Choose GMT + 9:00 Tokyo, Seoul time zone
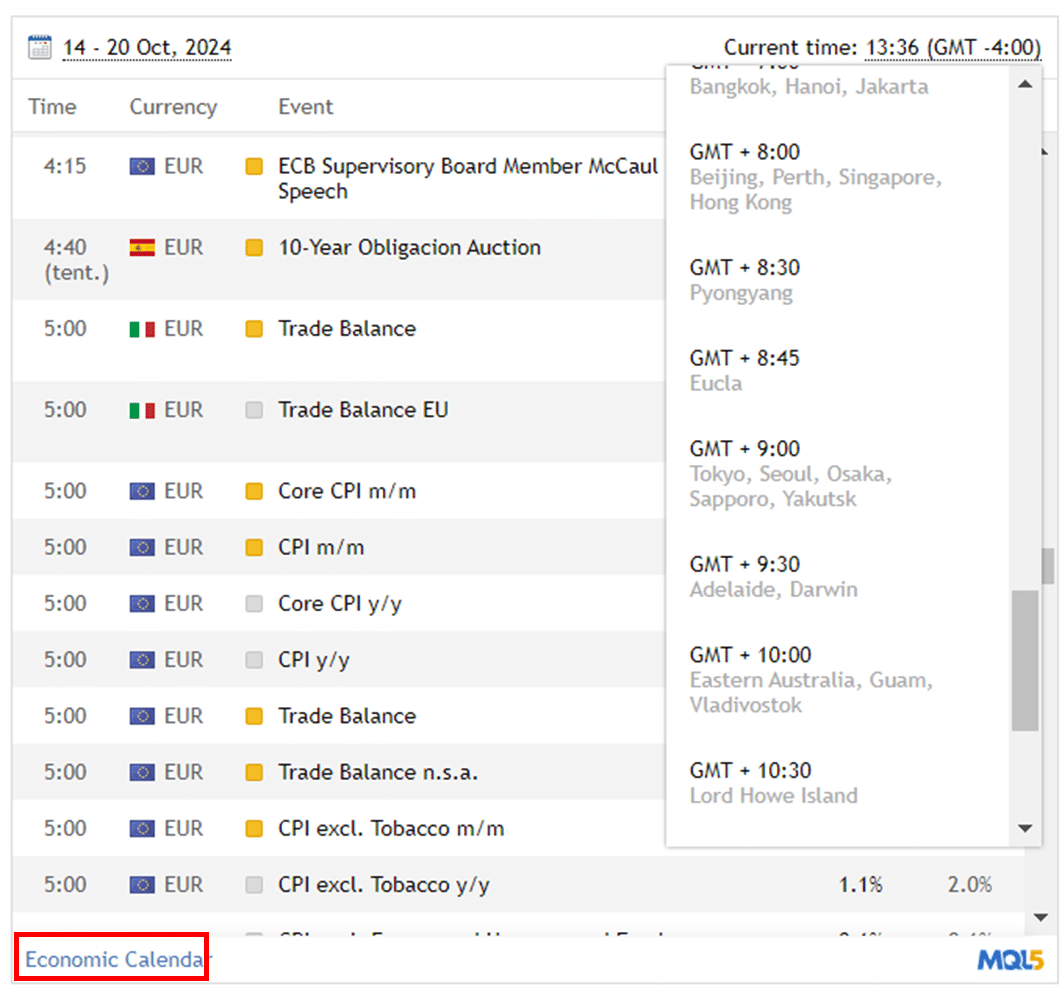The height and width of the screenshot is (995, 1062). 790,473
